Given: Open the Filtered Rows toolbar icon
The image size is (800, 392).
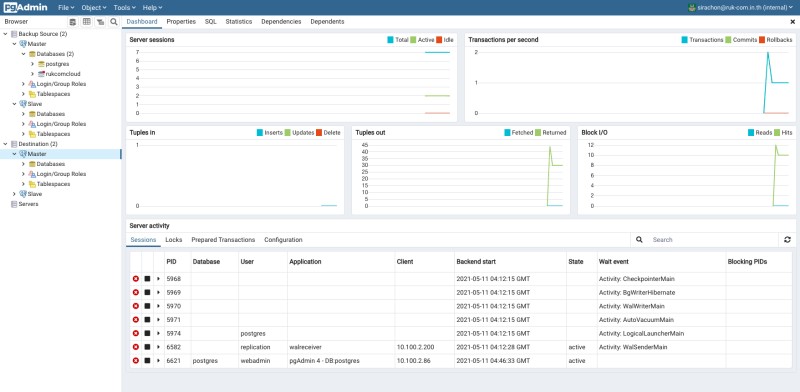Looking at the screenshot, I should click(x=101, y=22).
